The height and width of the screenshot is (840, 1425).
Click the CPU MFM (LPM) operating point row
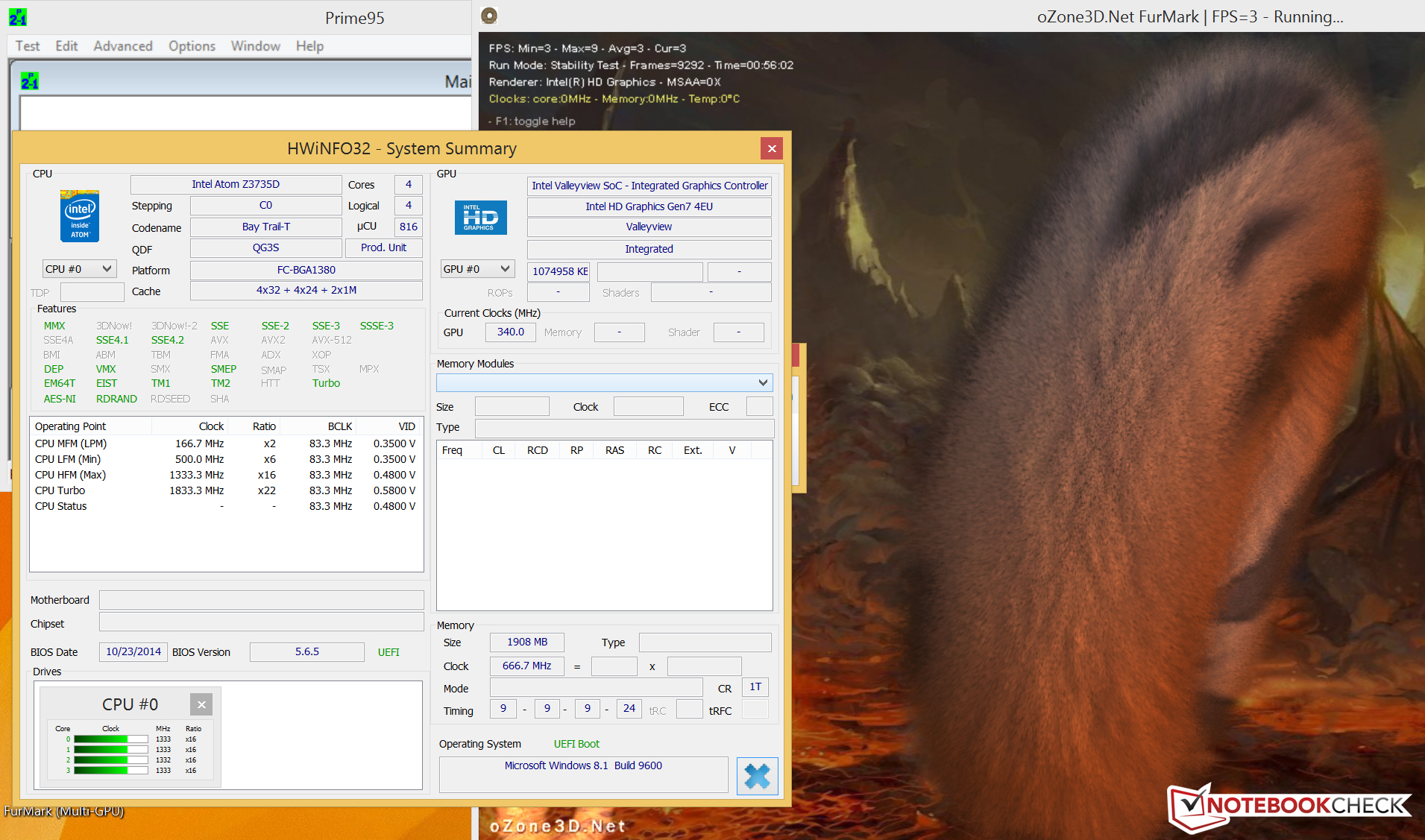tap(226, 443)
